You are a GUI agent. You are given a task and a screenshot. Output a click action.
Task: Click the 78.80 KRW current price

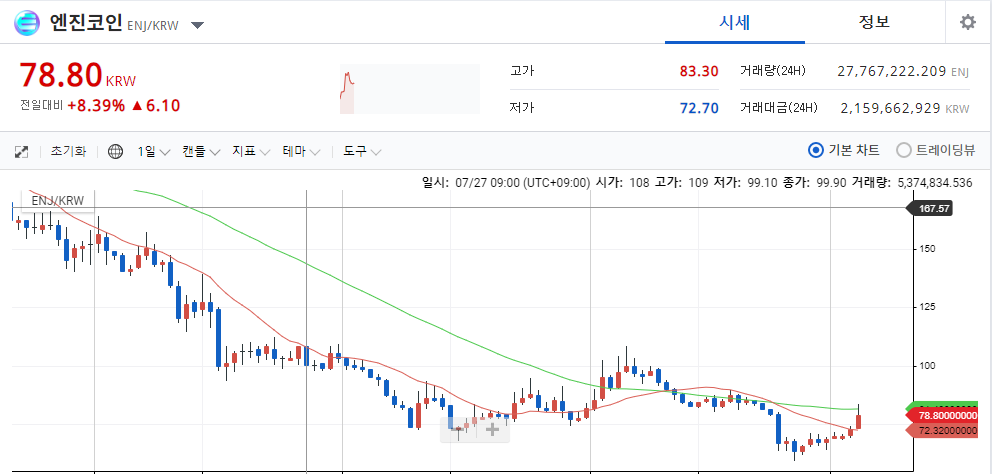click(x=78, y=75)
